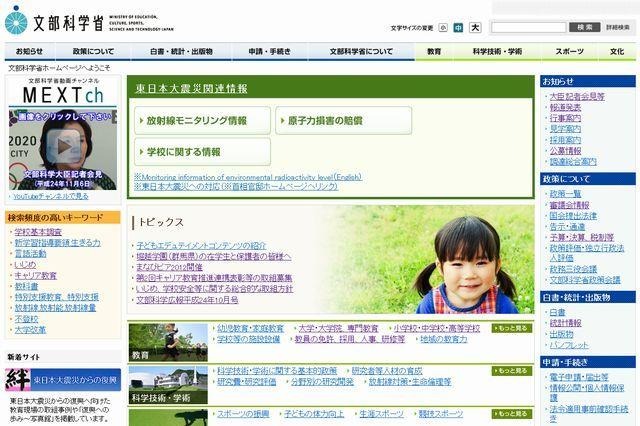Open the 申請・手続き menu tab
Screen dimensions: 640x426
tap(270, 51)
